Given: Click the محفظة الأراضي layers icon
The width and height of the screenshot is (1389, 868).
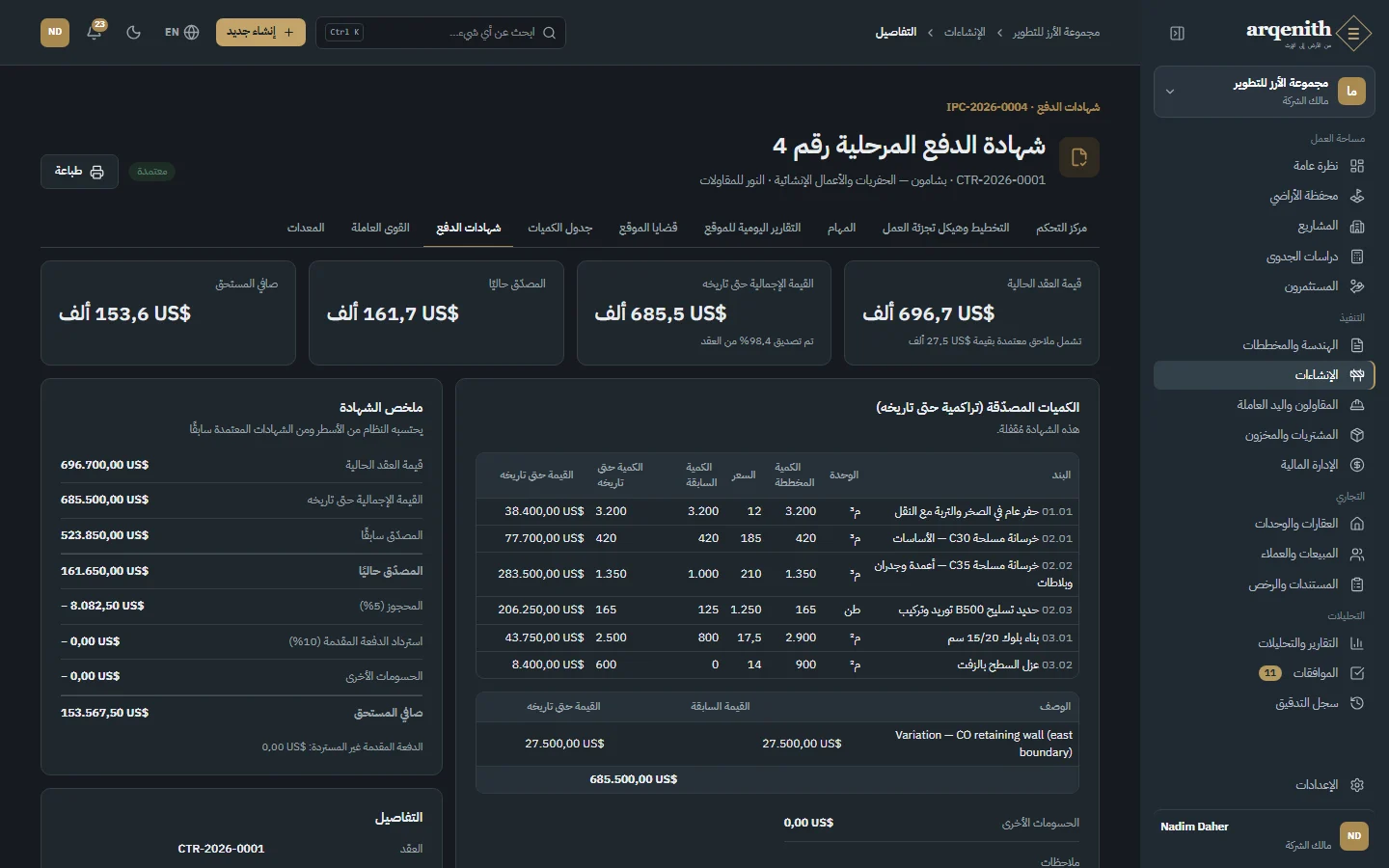Looking at the screenshot, I should coord(1357,196).
